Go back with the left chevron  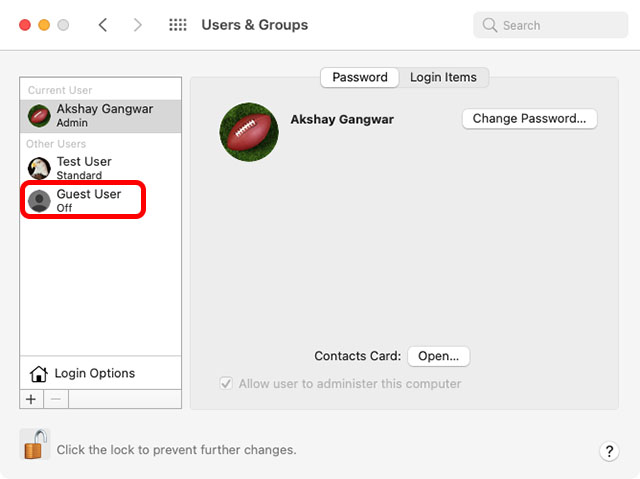103,25
